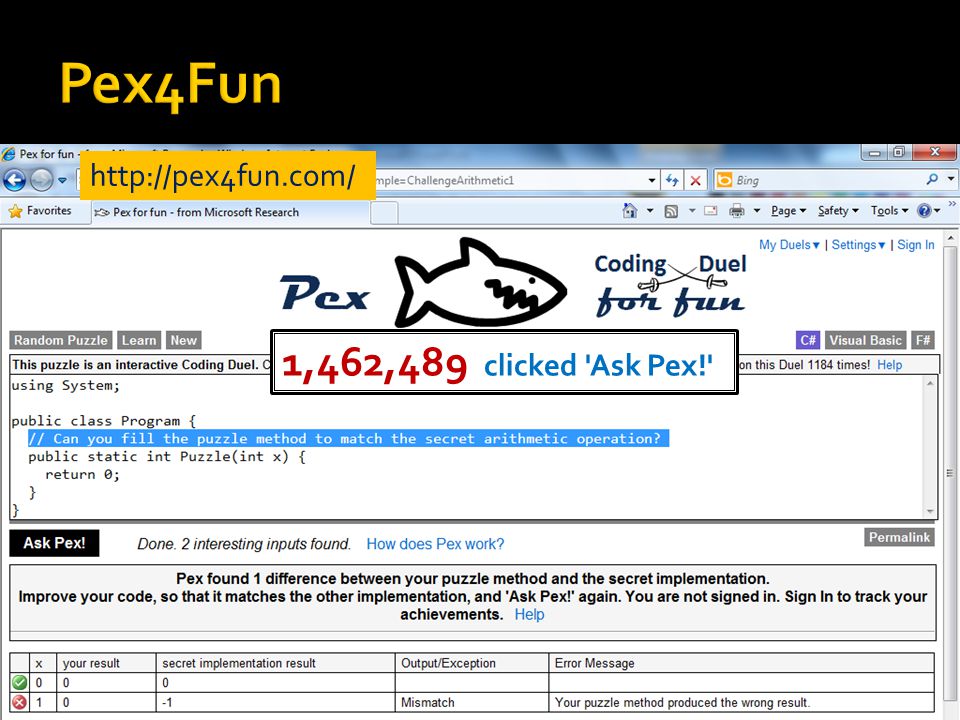Image resolution: width=960 pixels, height=720 pixels.
Task: Click the Print icon
Action: click(737, 211)
